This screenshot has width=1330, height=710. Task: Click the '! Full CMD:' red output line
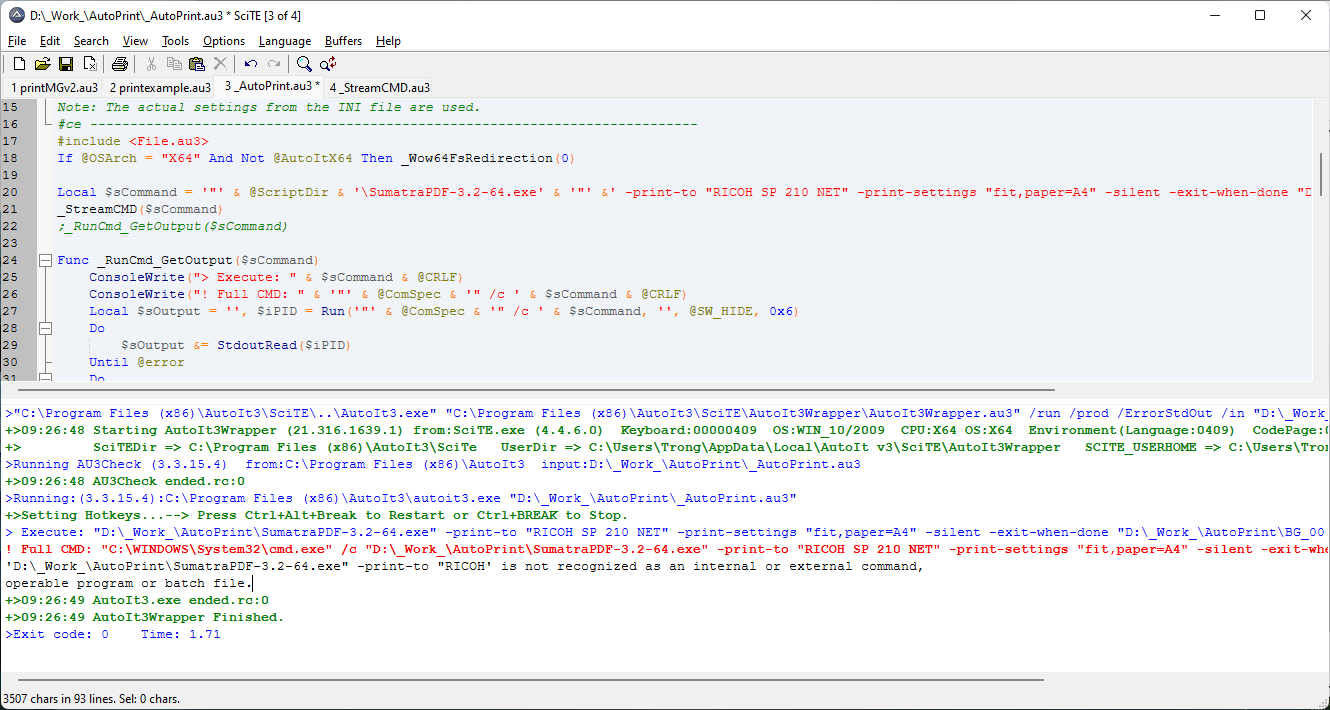tap(667, 549)
